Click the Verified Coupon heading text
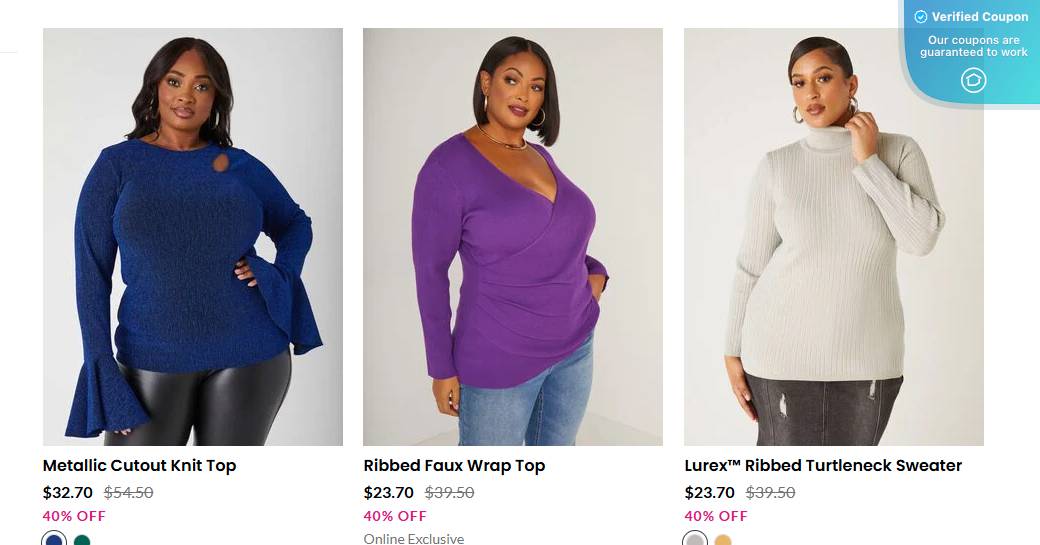Viewport: 1040px width, 545px height. coord(980,17)
